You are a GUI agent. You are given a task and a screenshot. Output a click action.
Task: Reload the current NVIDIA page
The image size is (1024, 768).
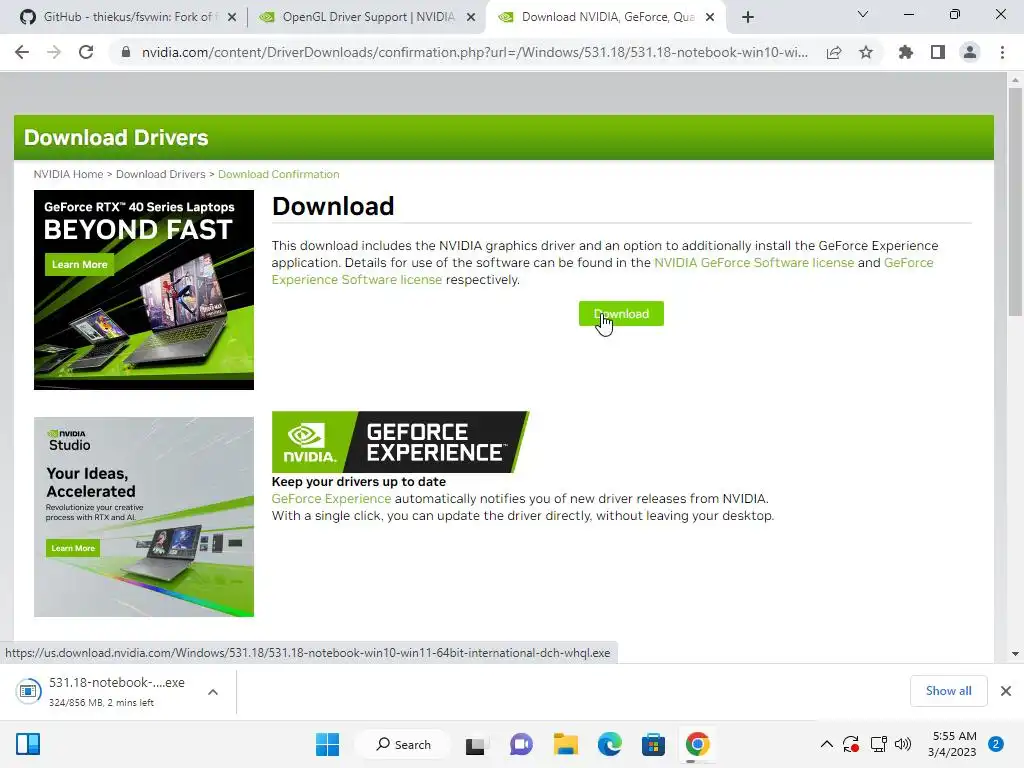[86, 52]
